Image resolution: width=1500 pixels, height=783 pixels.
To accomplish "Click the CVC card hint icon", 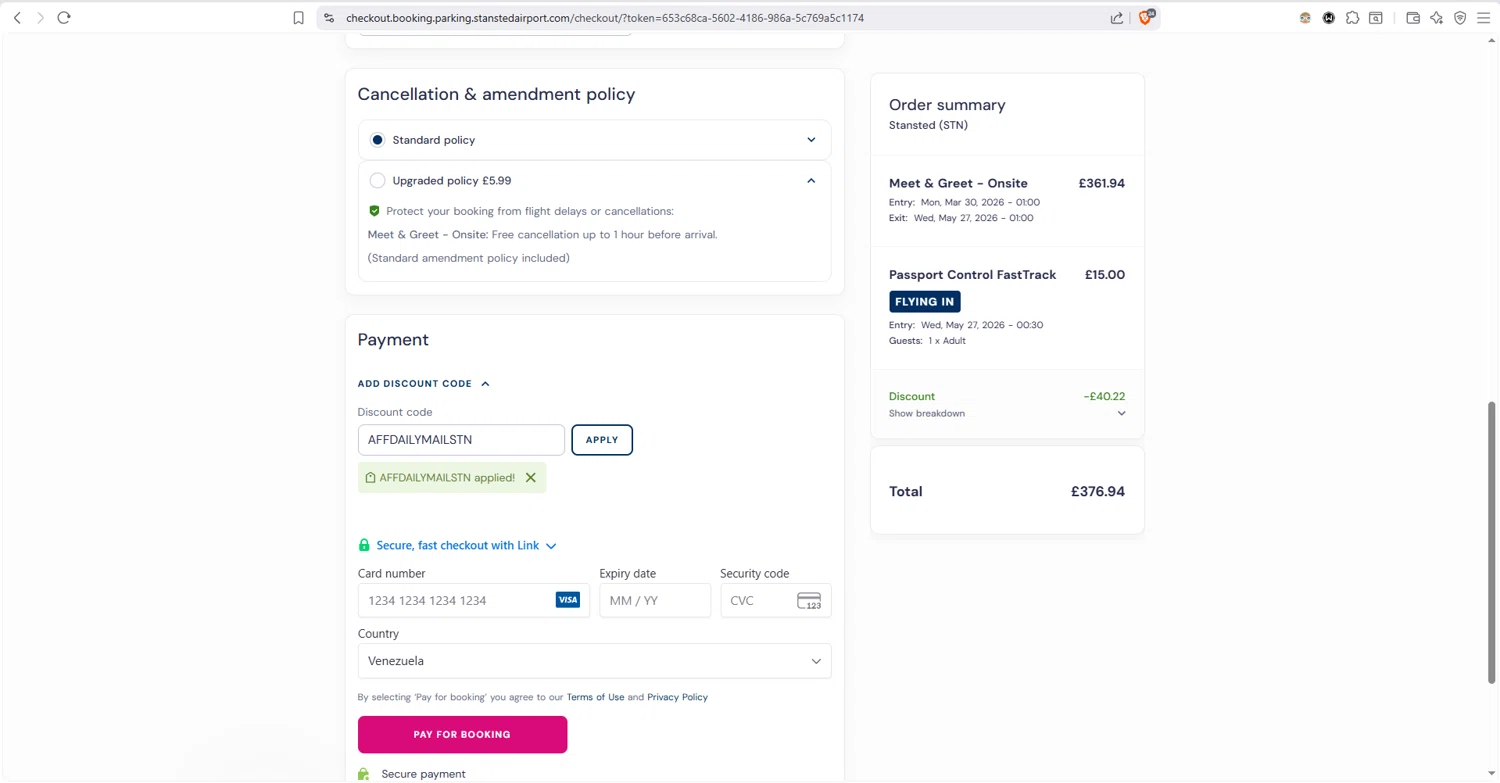I will click(x=809, y=601).
